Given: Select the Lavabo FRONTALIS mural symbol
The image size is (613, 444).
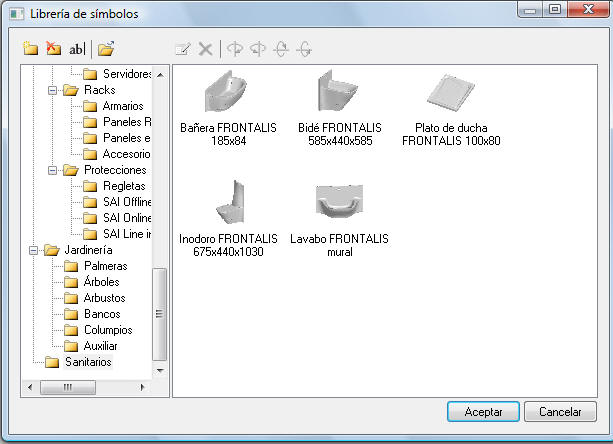Looking at the screenshot, I should (339, 220).
